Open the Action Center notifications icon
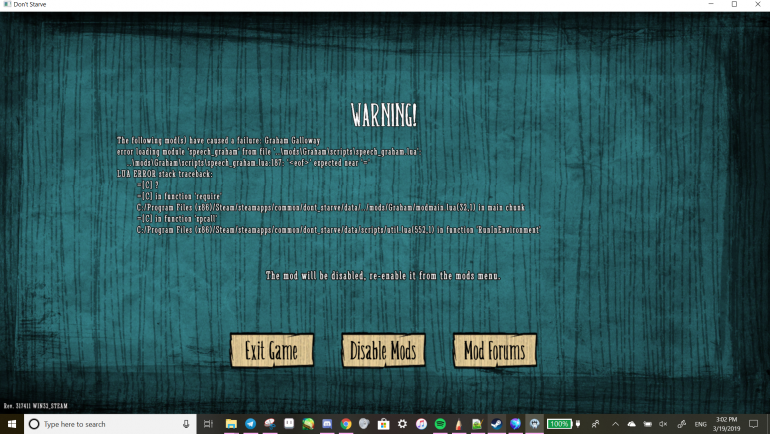 pyautogui.click(x=753, y=424)
